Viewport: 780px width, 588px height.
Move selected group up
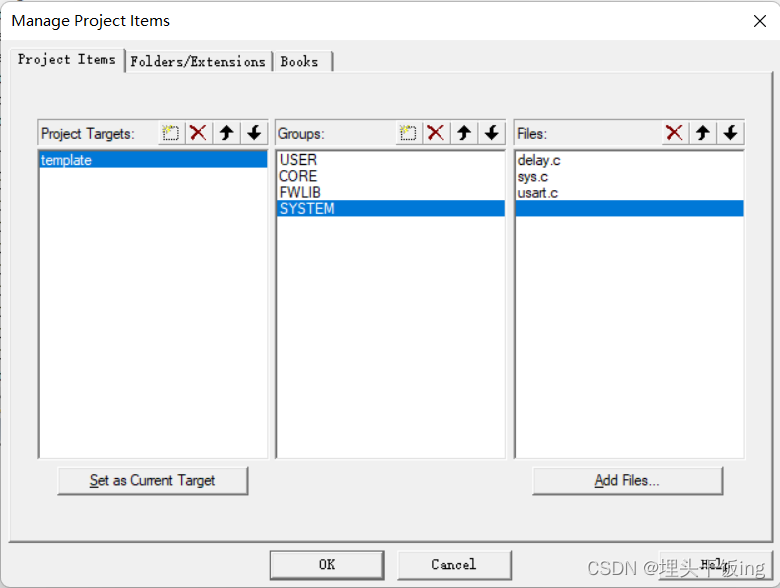coord(464,133)
